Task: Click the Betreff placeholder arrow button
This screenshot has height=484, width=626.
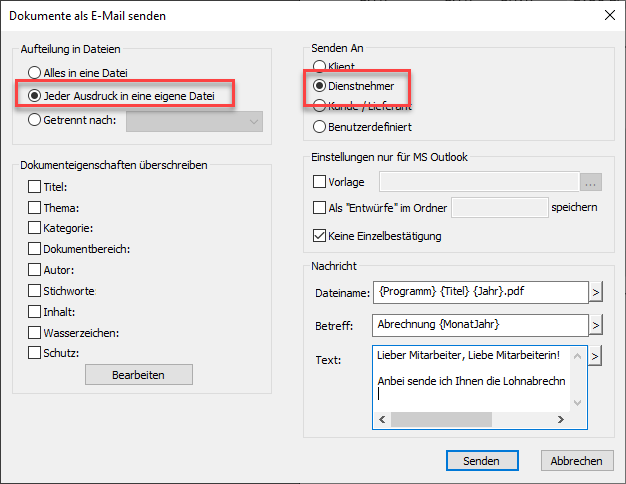Action: 594,325
